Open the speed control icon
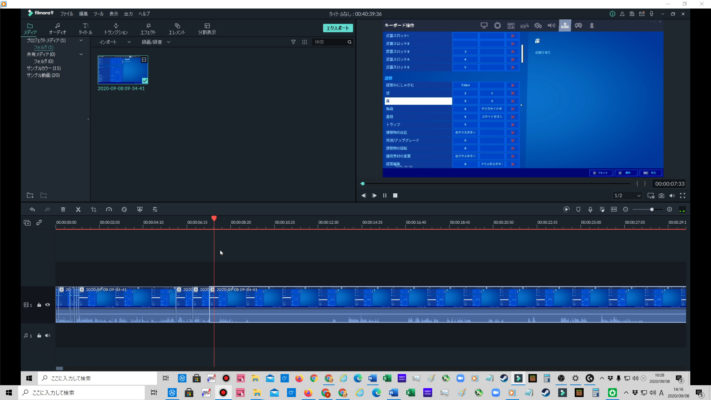Screen dimensions: 711x400 point(109,210)
